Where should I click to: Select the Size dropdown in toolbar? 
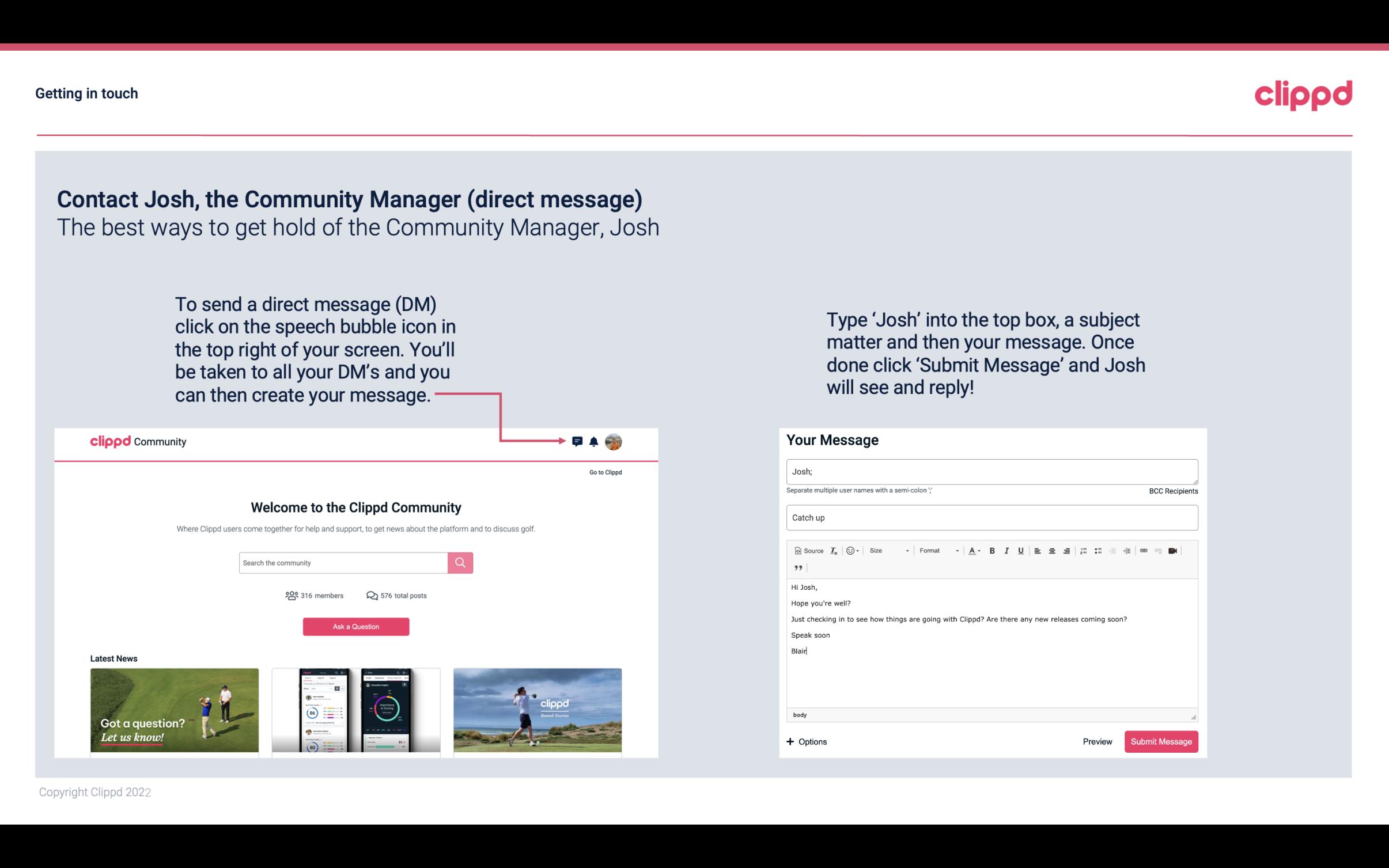pyautogui.click(x=885, y=550)
